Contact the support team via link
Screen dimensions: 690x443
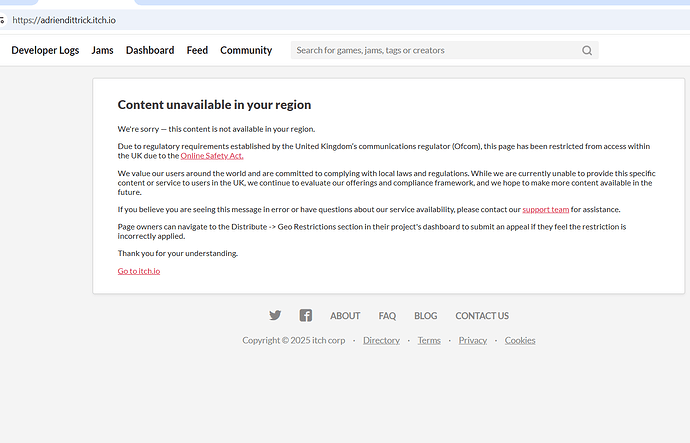545,210
